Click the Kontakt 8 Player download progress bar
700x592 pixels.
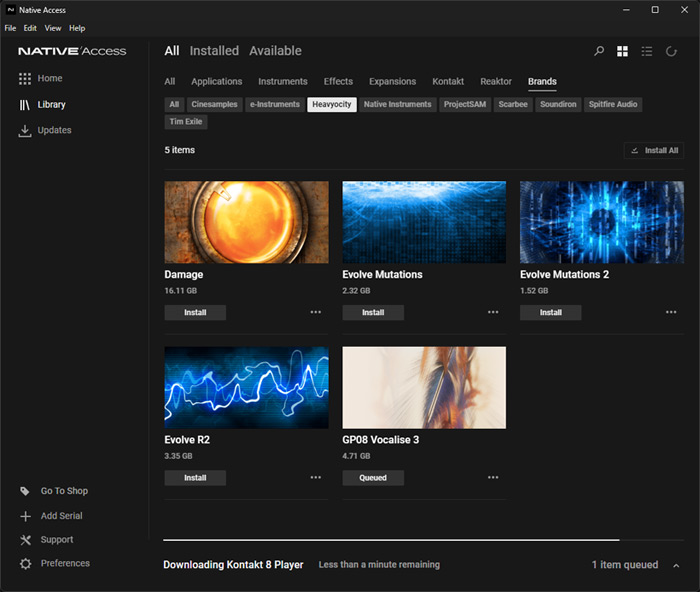391,541
